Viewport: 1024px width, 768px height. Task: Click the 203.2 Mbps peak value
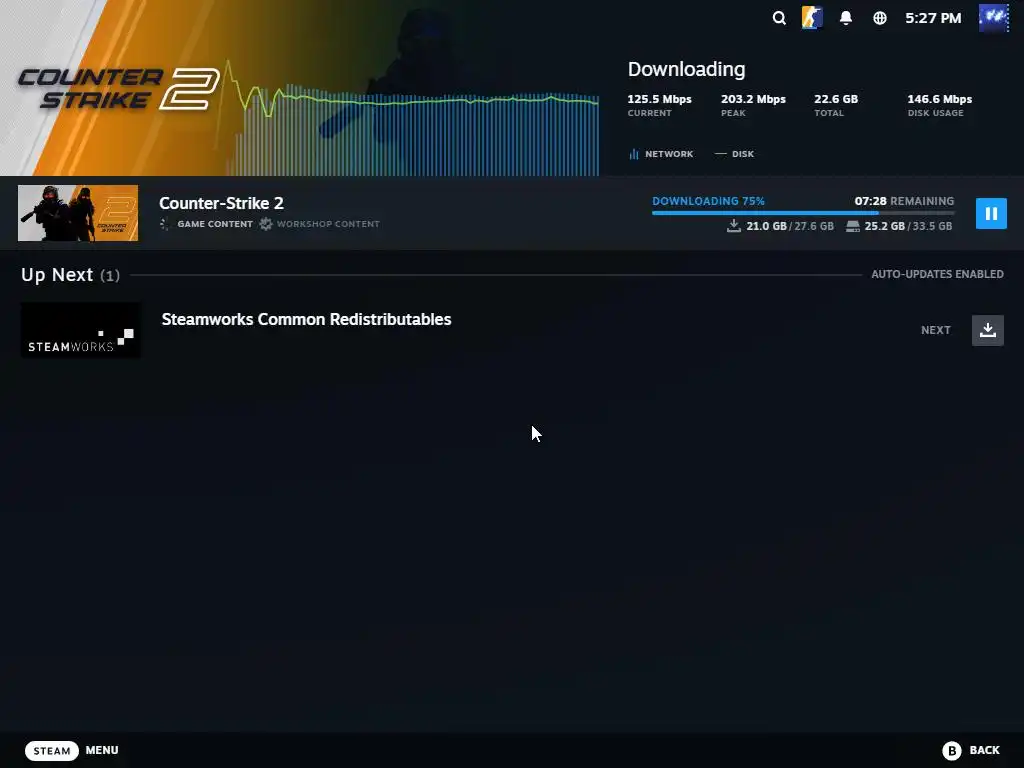click(x=753, y=99)
